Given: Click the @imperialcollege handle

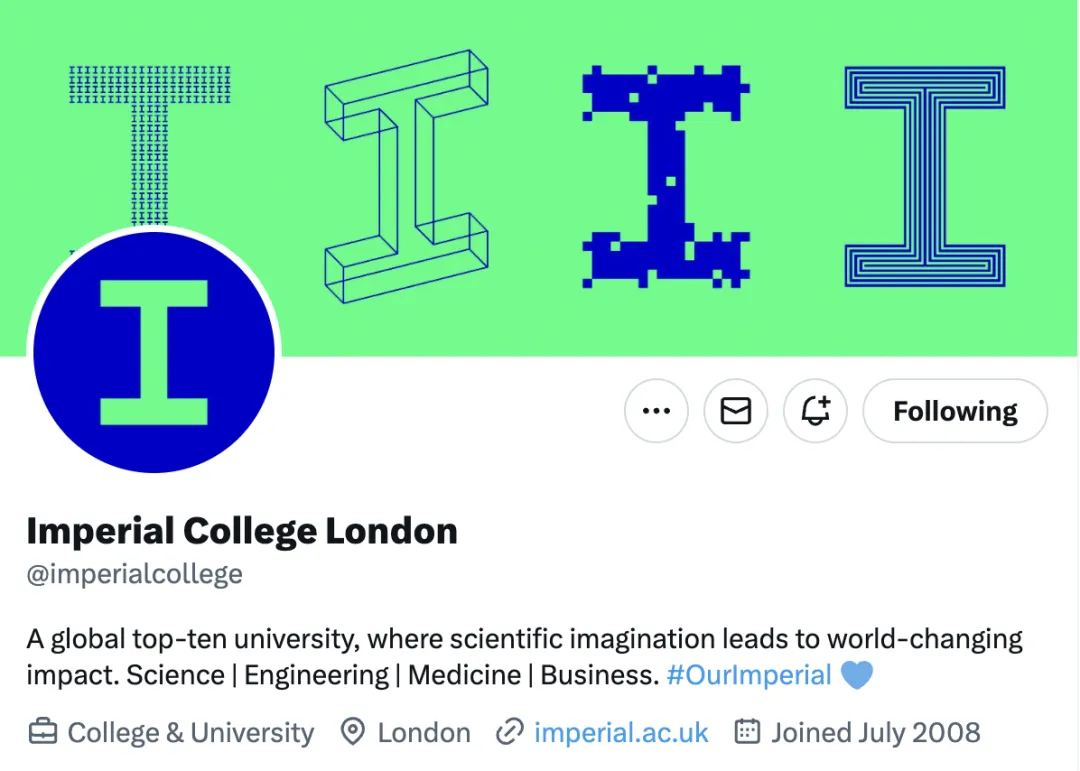Looking at the screenshot, I should [134, 575].
